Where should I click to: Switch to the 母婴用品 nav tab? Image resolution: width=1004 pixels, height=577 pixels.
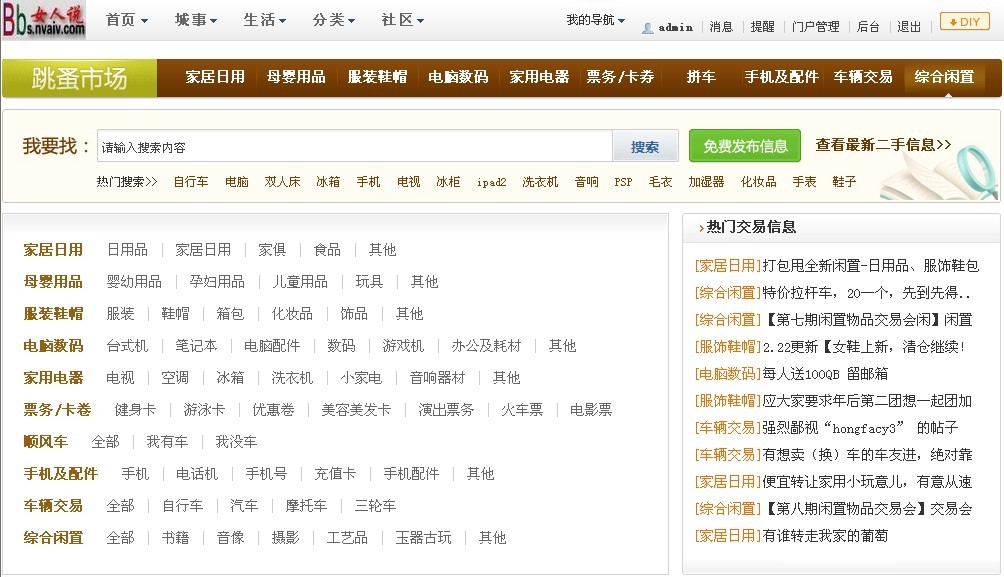tap(296, 77)
